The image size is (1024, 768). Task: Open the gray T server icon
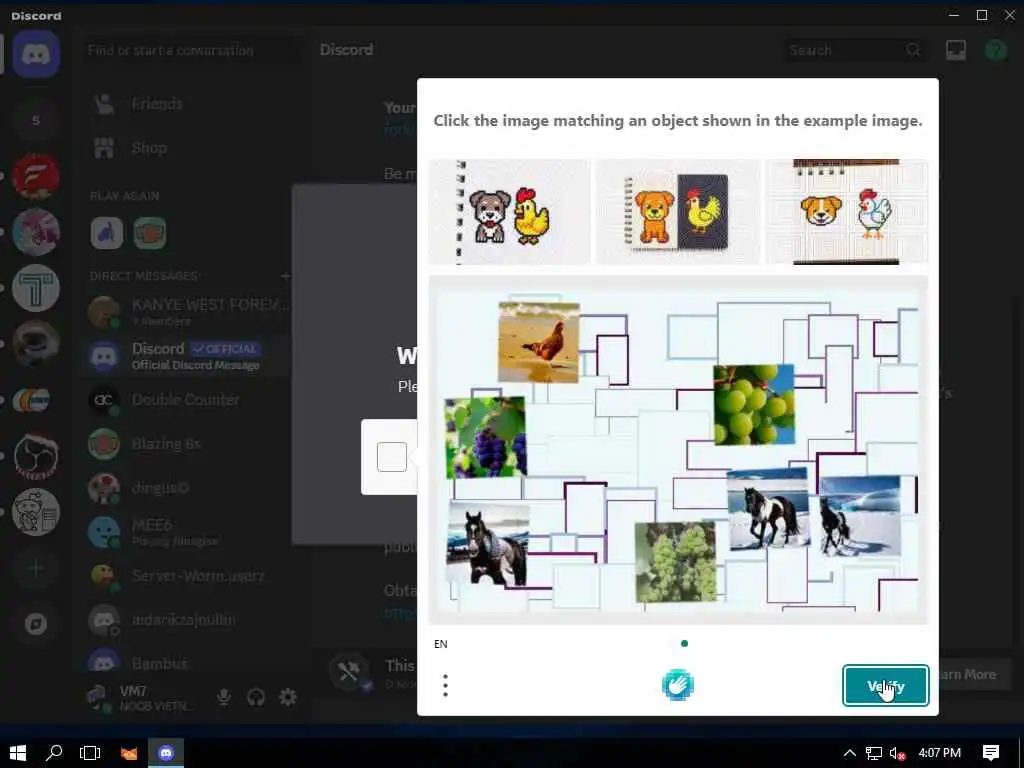(36, 288)
